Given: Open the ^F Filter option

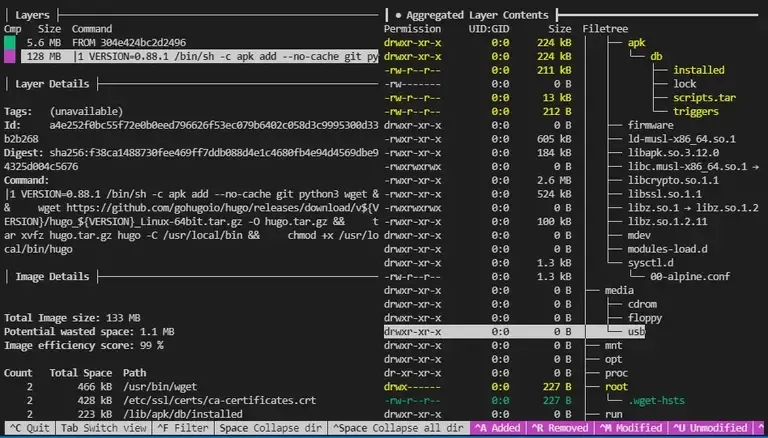Looking at the screenshot, I should click(182, 428).
